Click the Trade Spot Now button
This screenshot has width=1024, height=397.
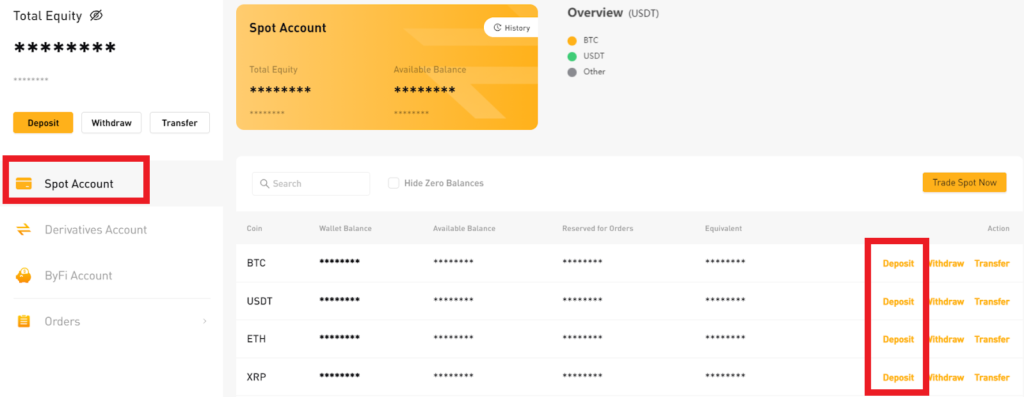point(965,183)
